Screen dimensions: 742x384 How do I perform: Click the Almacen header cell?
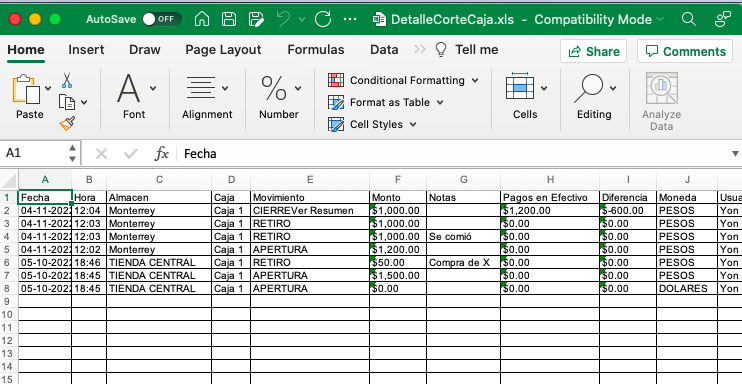[x=159, y=197]
